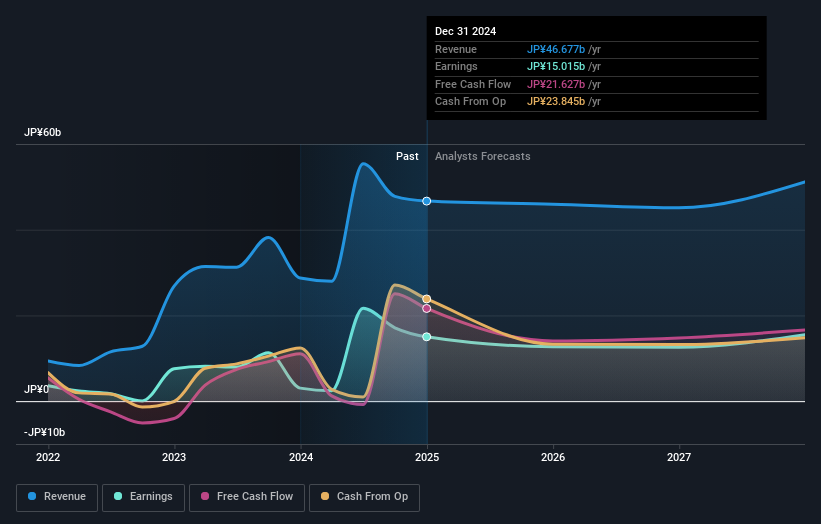
Task: Click the Free Cash Flow label in tooltip
Action: click(x=473, y=84)
